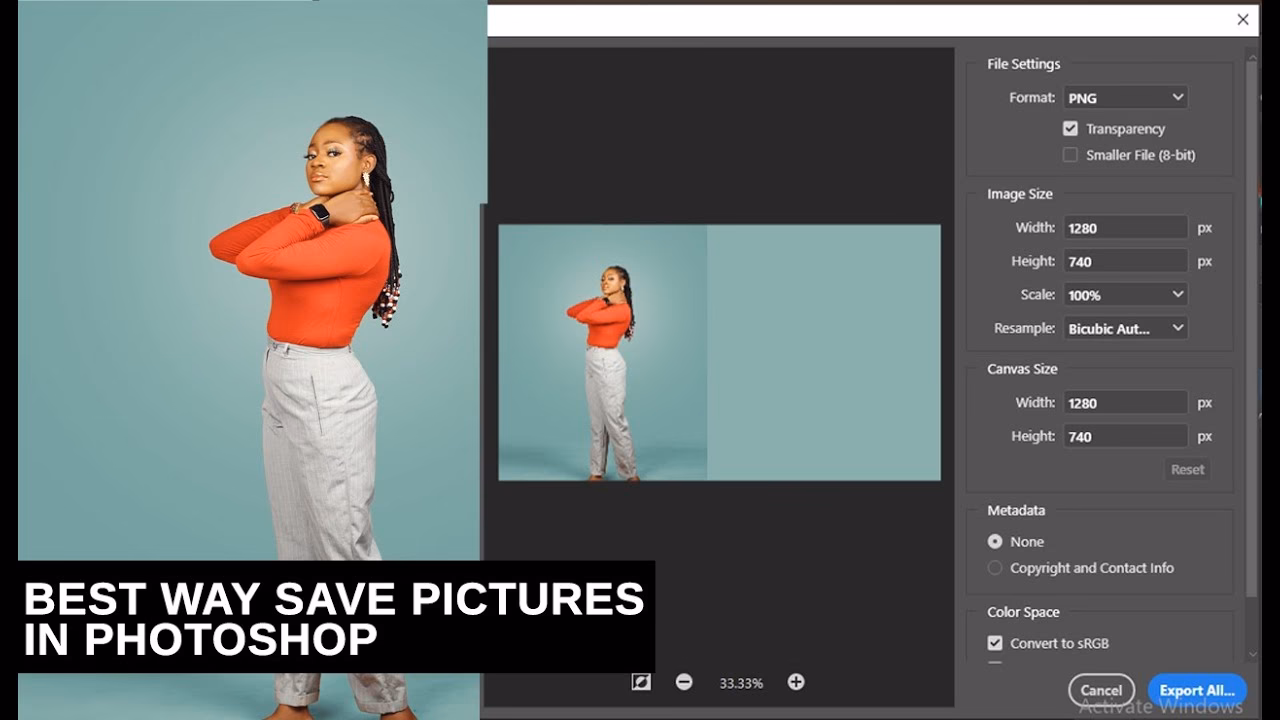Viewport: 1280px width, 720px height.
Task: Uncheck Convert to sRGB
Action: [x=993, y=643]
